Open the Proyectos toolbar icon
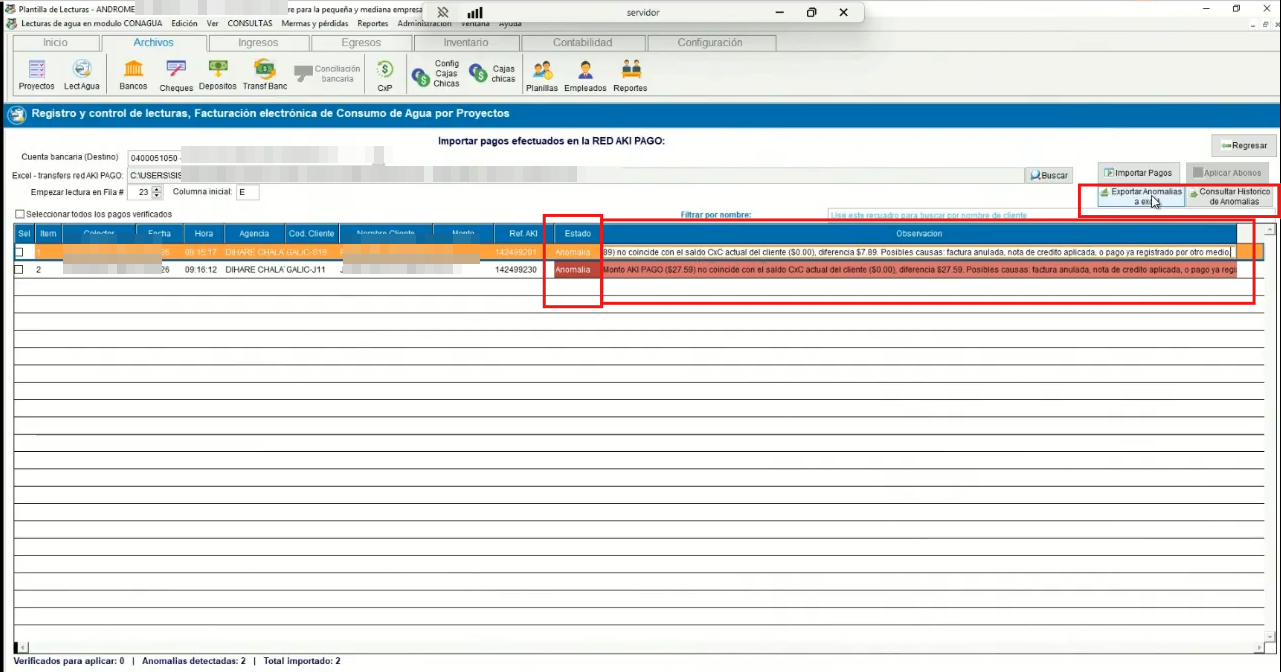Screen dimensions: 1281x672 [x=36, y=75]
